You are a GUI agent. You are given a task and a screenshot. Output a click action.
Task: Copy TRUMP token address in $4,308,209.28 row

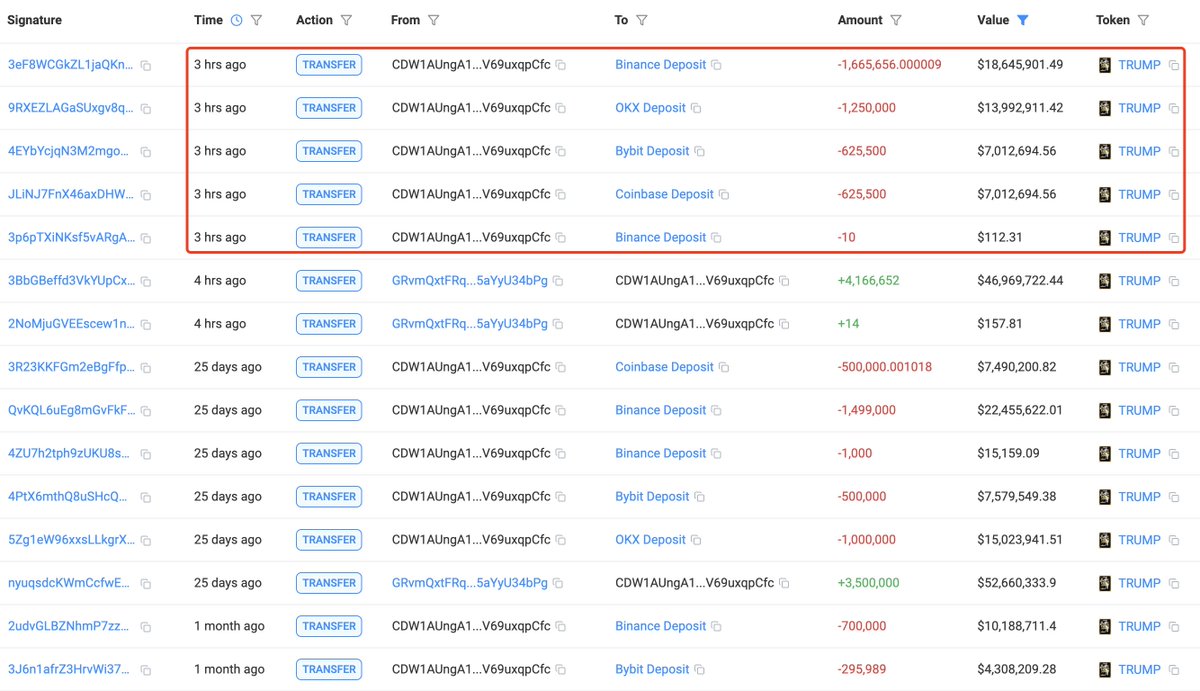pos(1174,670)
